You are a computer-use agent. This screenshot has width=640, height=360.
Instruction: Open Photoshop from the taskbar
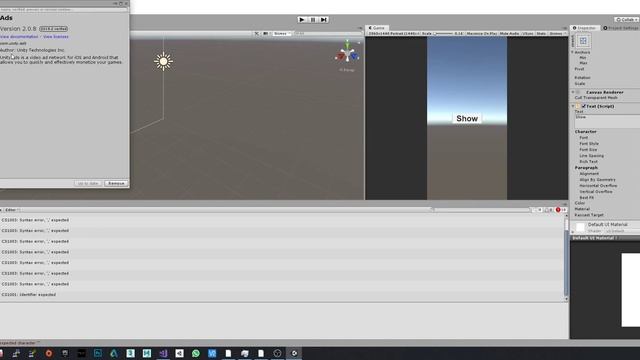[x=98, y=353]
